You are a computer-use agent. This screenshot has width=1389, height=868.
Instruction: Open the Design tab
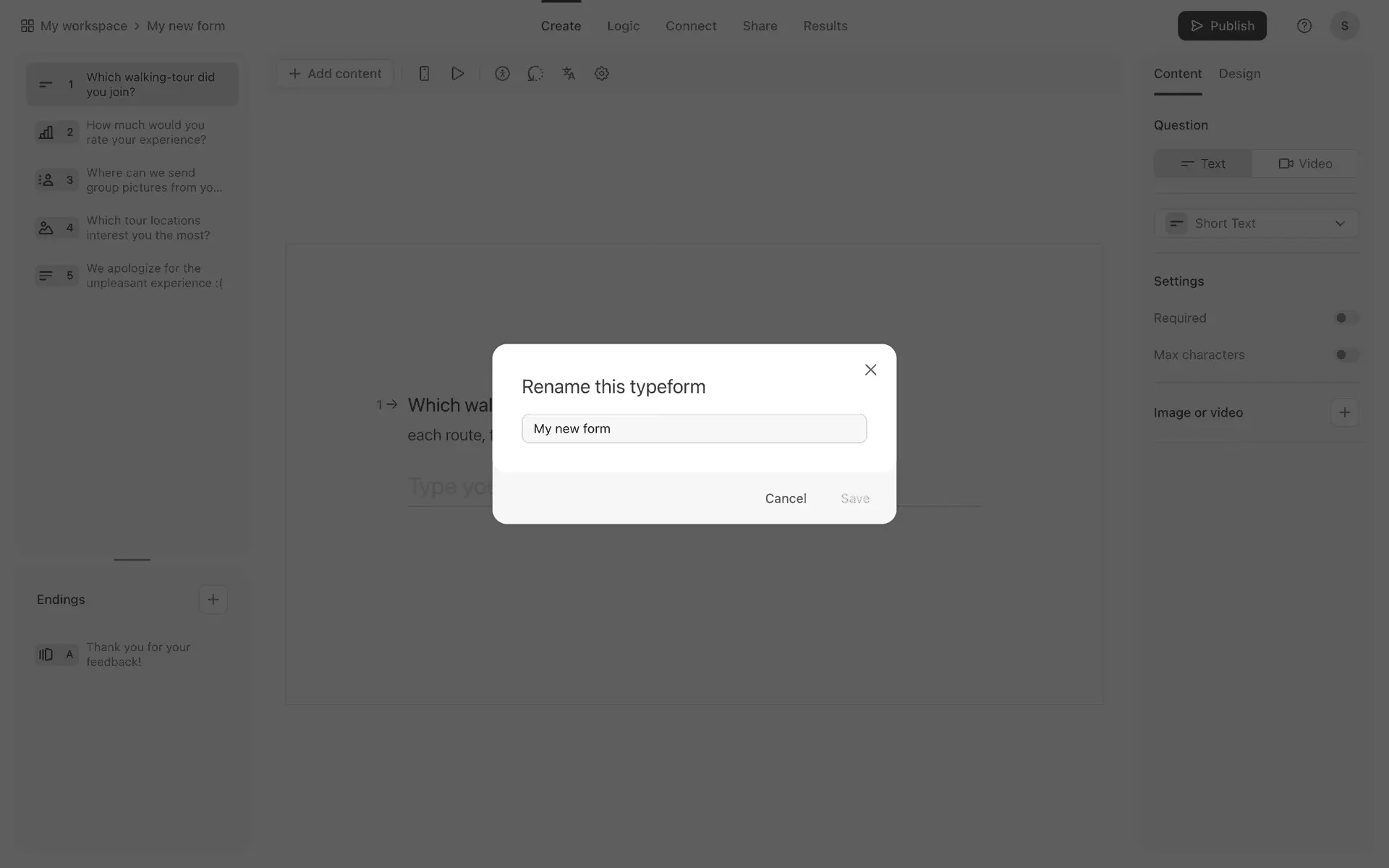point(1239,74)
